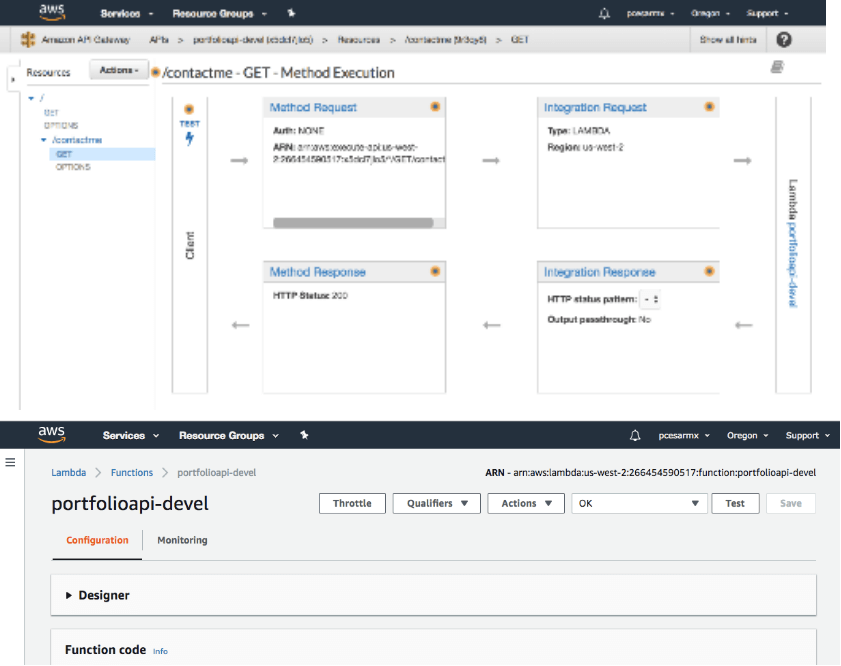This screenshot has height=666, width=841.
Task: Open portfolioapi-devel breadcrumb in API Gateway
Action: [253, 40]
